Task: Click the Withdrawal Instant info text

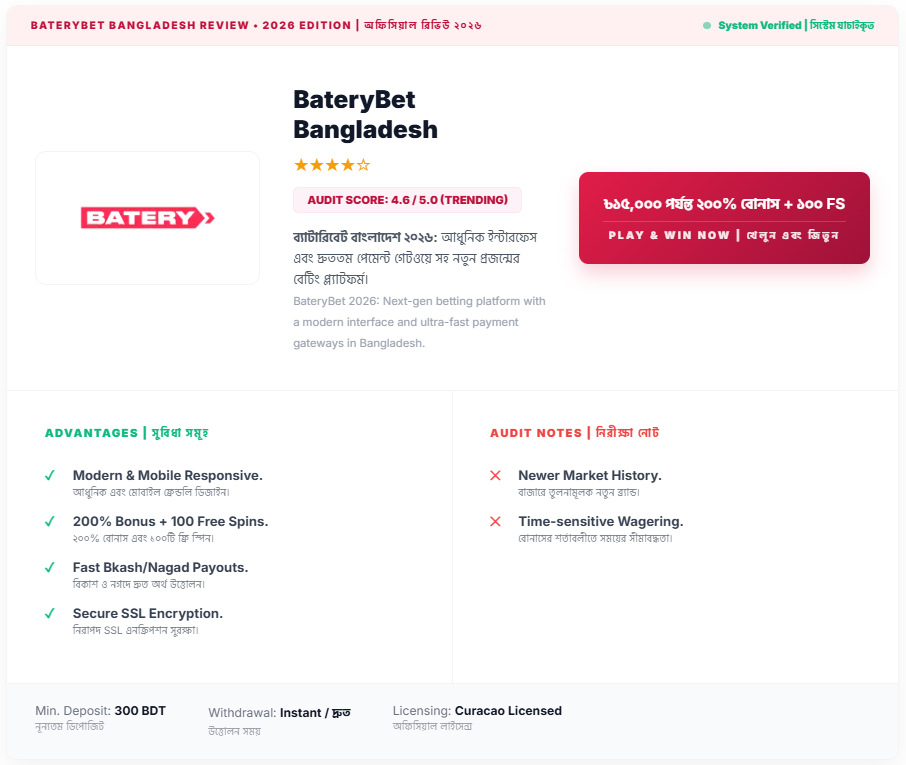Action: pos(279,712)
